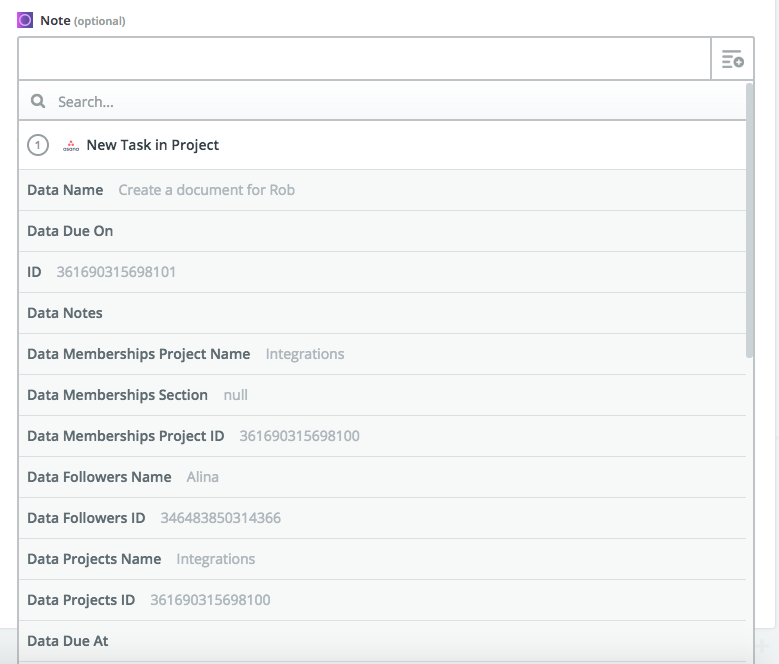The image size is (779, 664).
Task: Collapse the New Task in Project header
Action: tap(383, 145)
